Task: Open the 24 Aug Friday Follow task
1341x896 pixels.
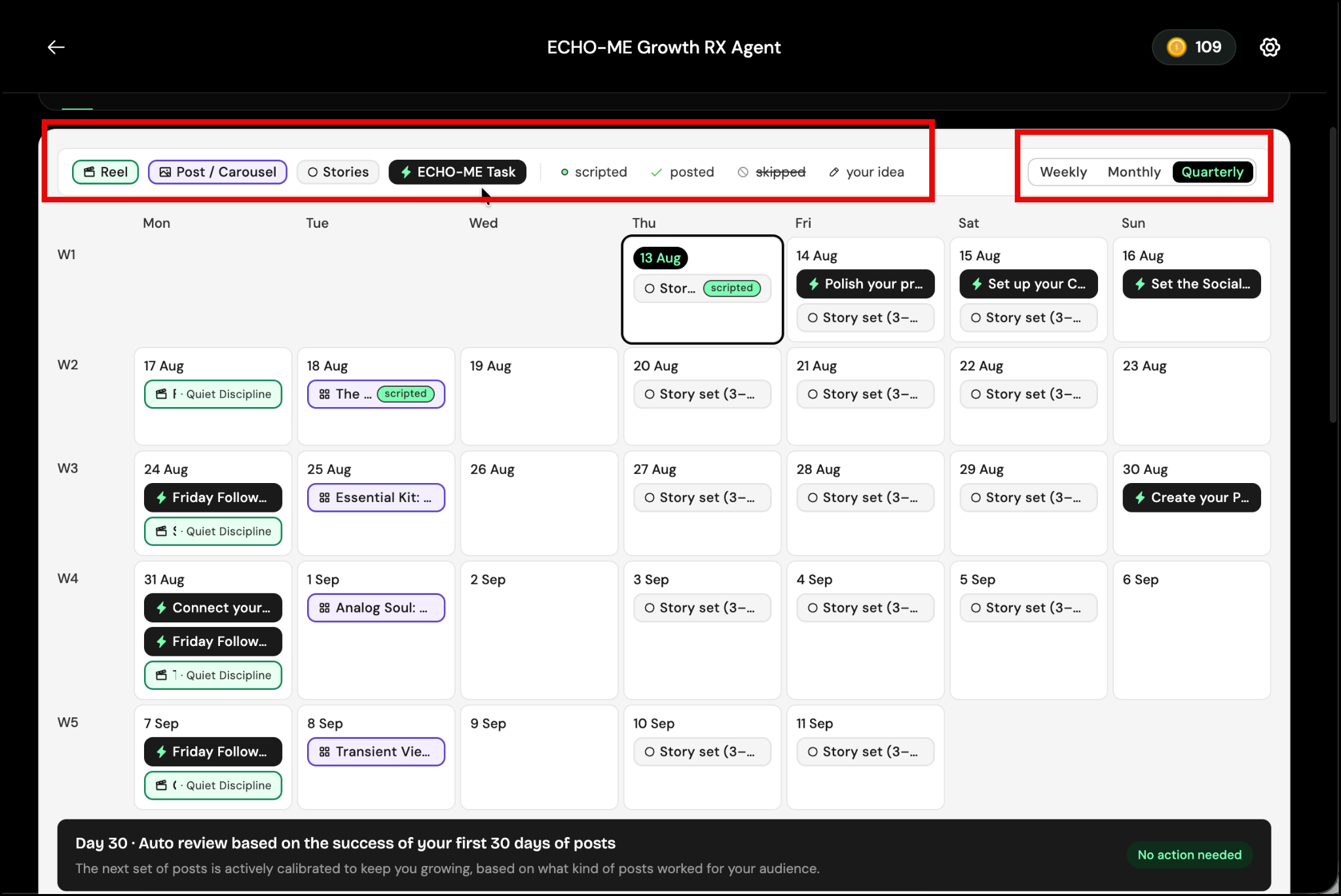Action: pyautogui.click(x=213, y=497)
